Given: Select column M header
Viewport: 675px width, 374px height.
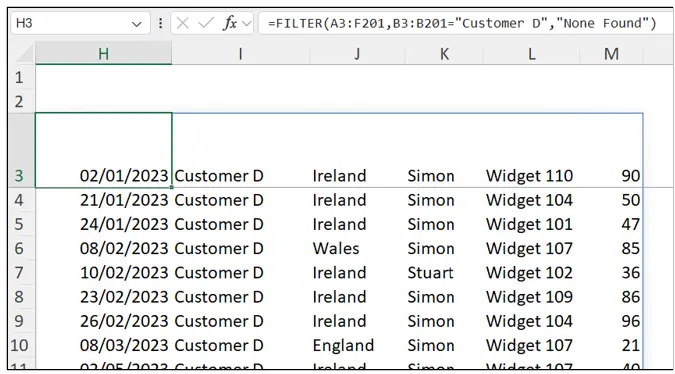Looking at the screenshot, I should [x=611, y=54].
